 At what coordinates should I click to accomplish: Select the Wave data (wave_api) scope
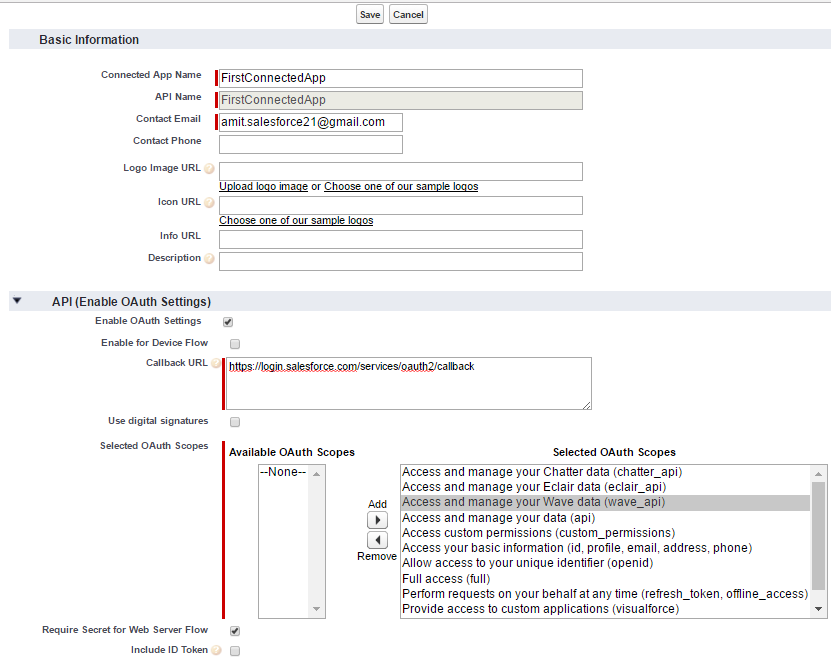[605, 502]
